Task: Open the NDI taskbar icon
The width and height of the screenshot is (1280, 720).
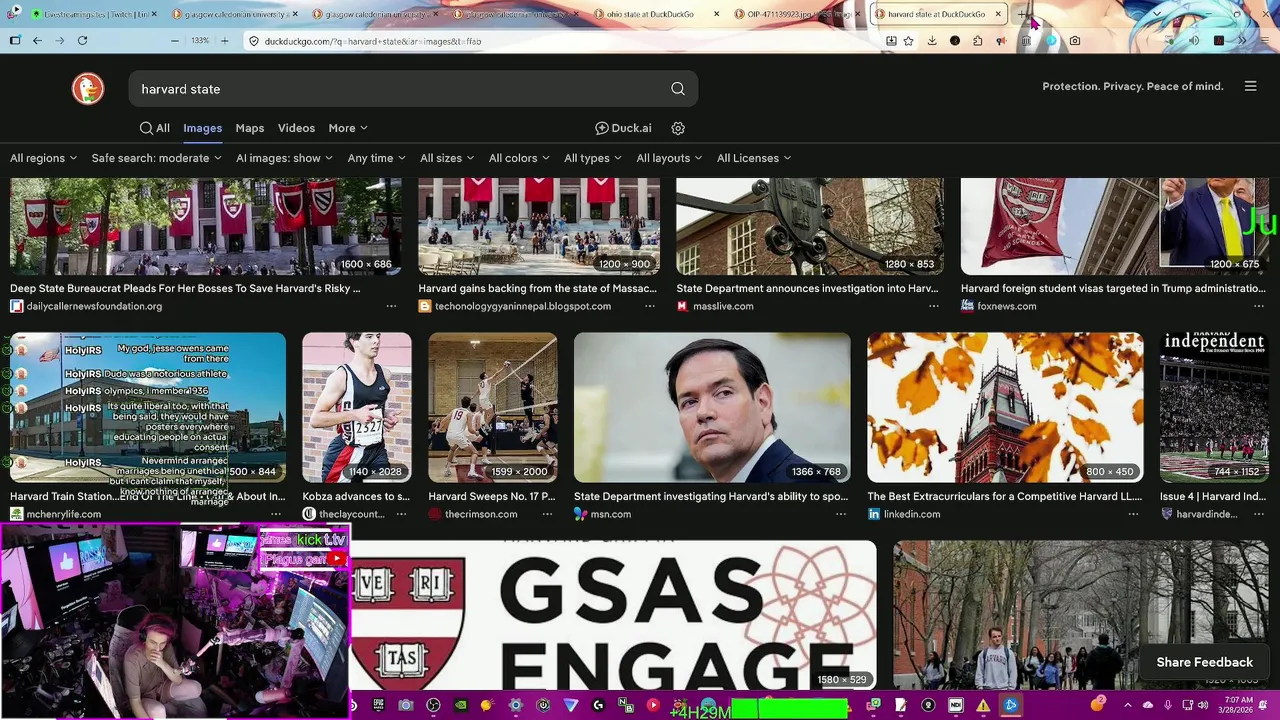Action: coord(955,705)
